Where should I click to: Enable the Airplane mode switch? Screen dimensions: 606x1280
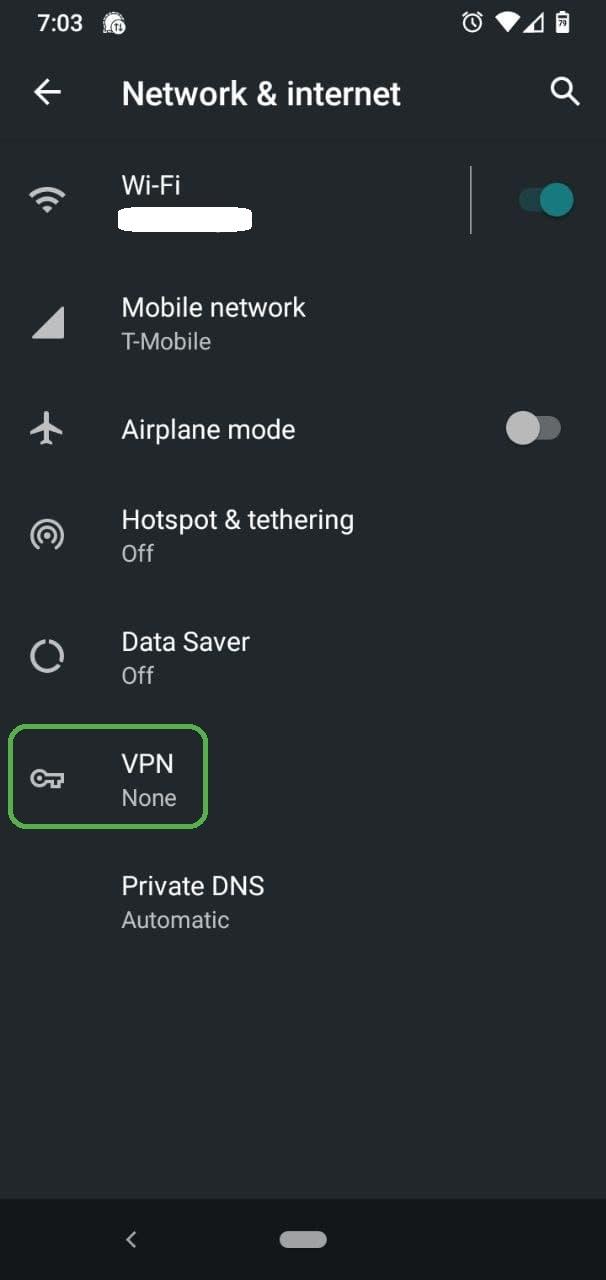(x=533, y=429)
